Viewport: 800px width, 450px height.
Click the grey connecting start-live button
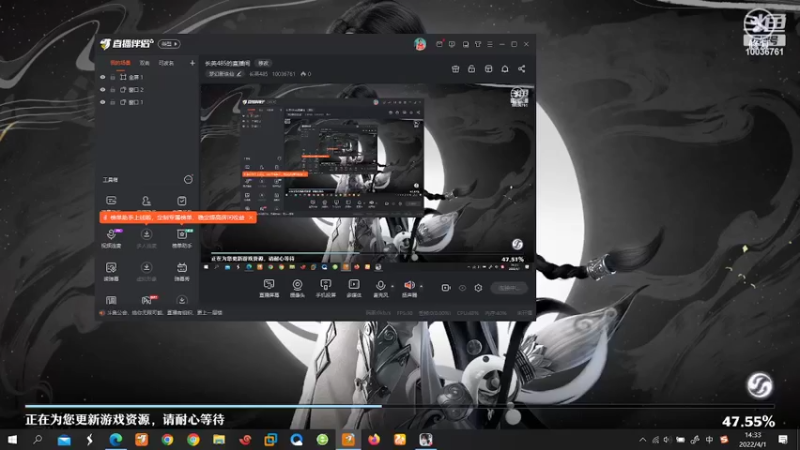(509, 288)
